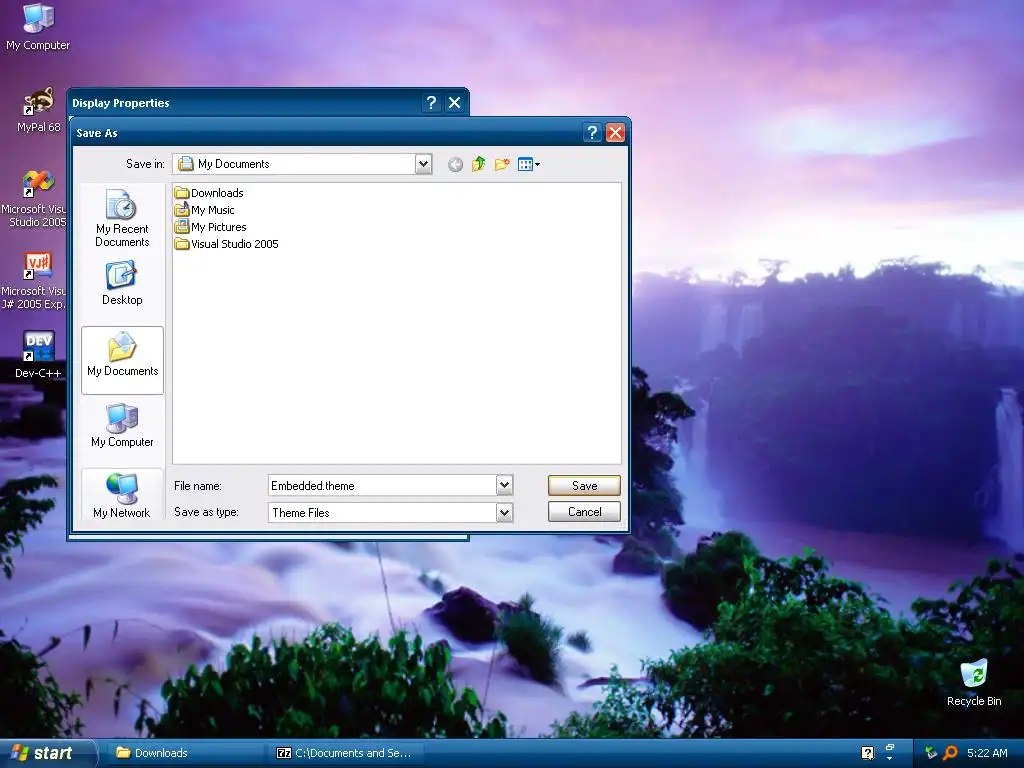Click the orange magnifier tray icon
Viewport: 1024px width, 768px height.
coord(950,753)
